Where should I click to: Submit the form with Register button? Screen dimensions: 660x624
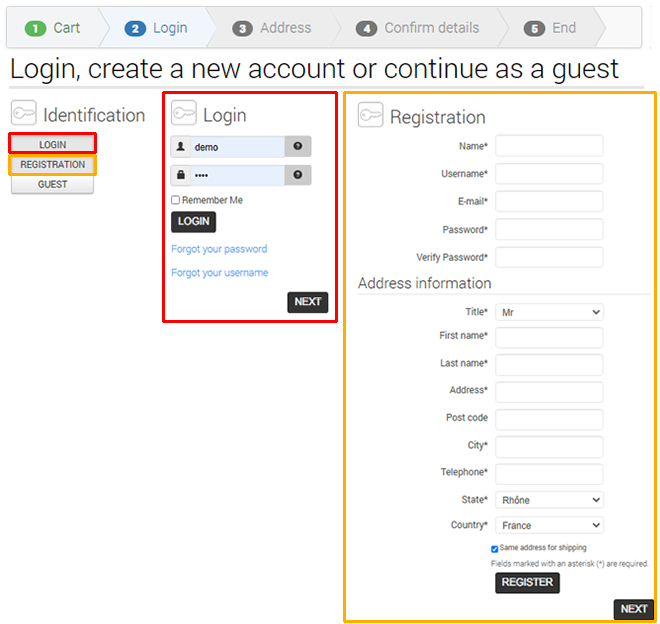[527, 582]
